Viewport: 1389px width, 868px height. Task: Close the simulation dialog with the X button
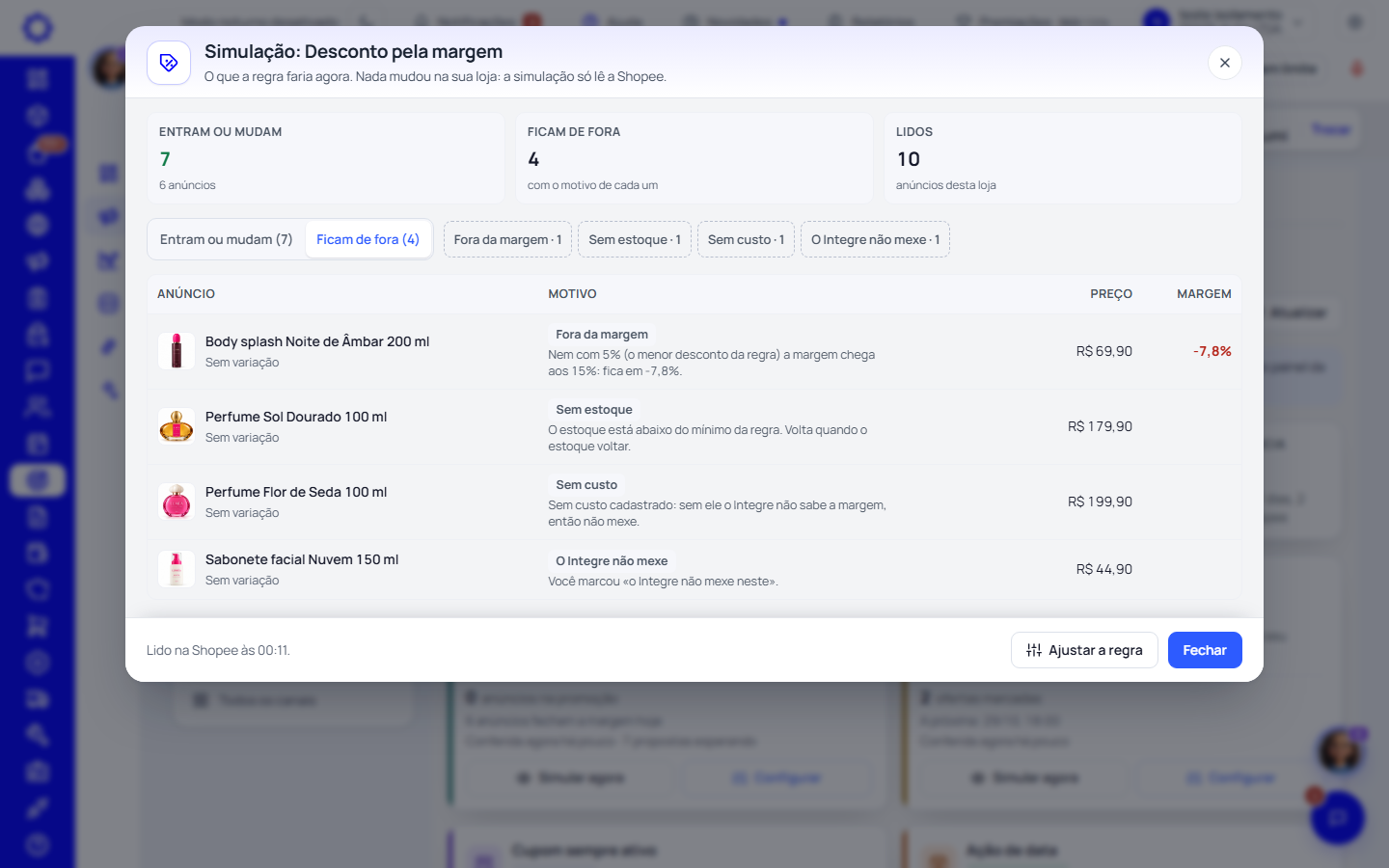(x=1224, y=63)
